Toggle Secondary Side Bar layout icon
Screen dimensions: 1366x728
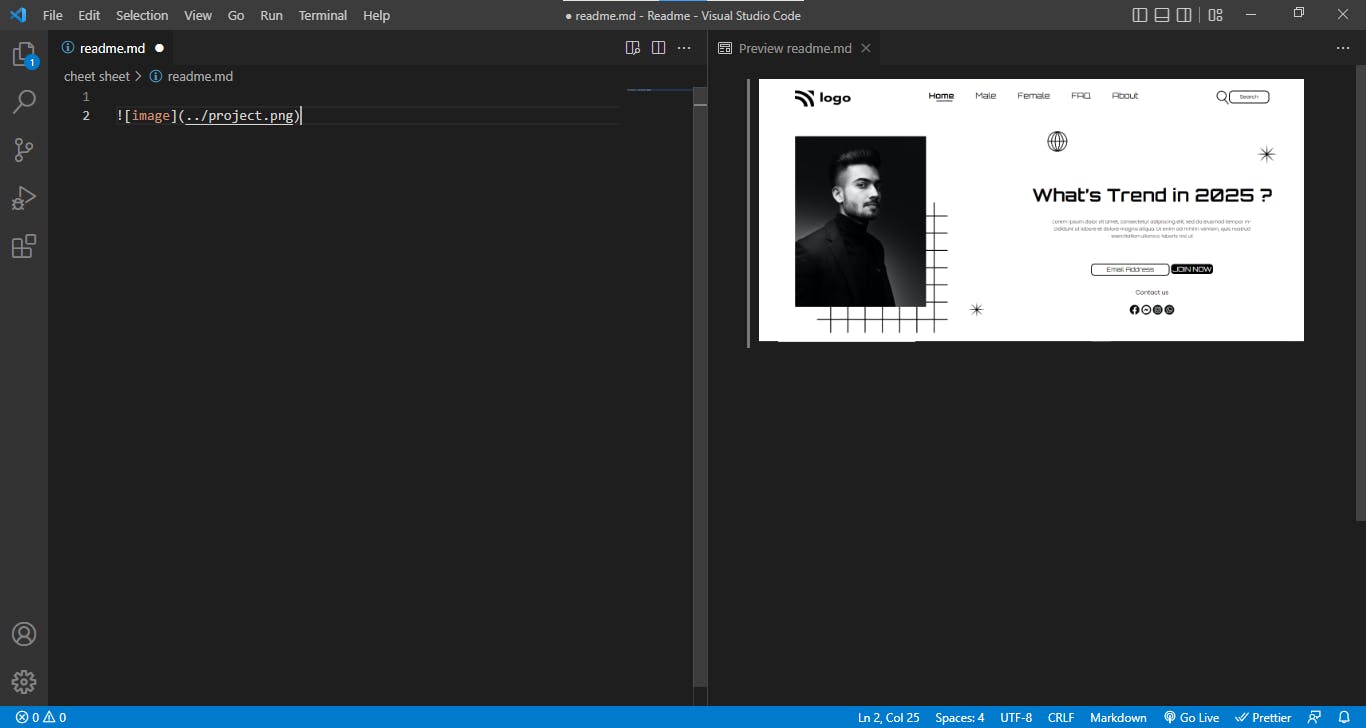click(x=1184, y=15)
